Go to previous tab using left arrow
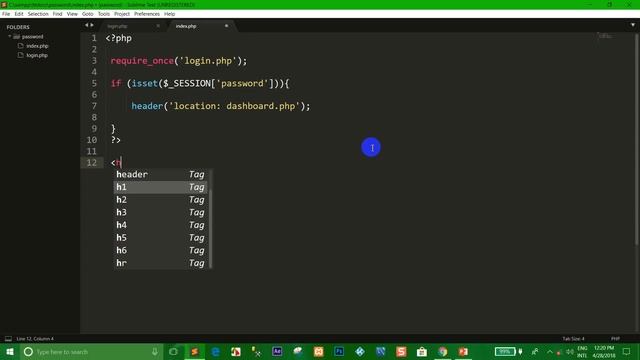Image resolution: width=640 pixels, height=360 pixels. tap(87, 25)
